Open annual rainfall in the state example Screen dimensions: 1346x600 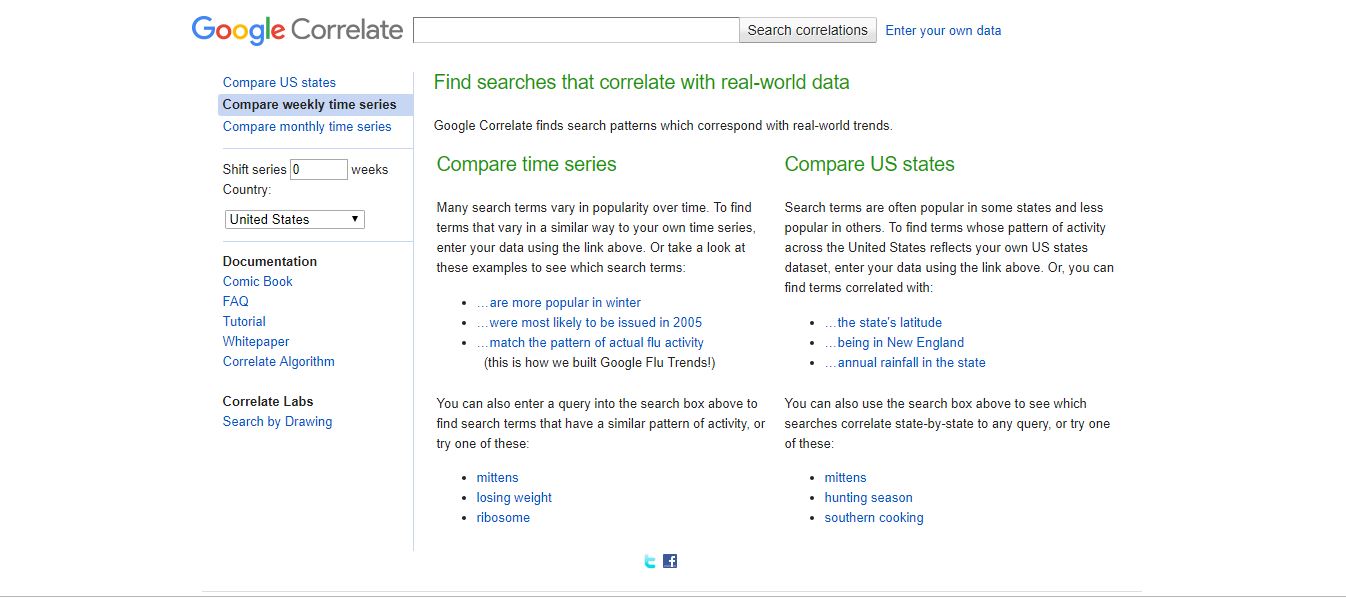coord(905,362)
